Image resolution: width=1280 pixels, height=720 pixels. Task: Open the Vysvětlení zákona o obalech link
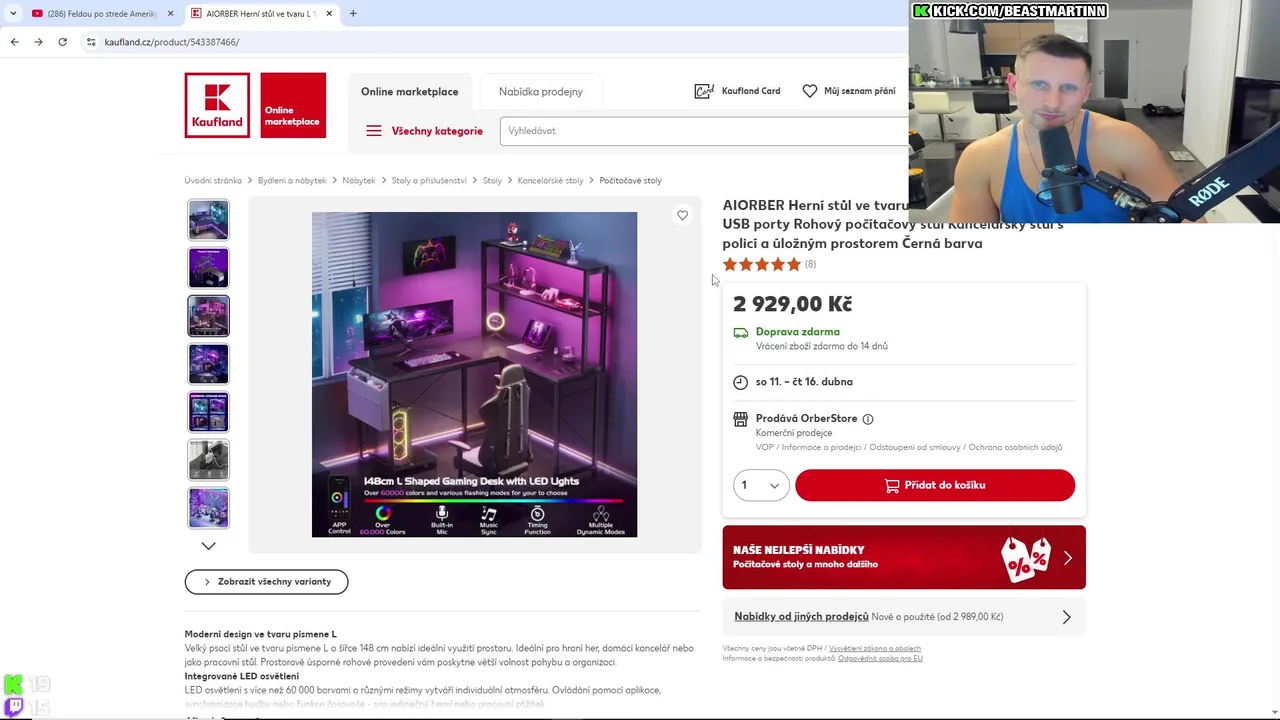[x=875, y=649]
